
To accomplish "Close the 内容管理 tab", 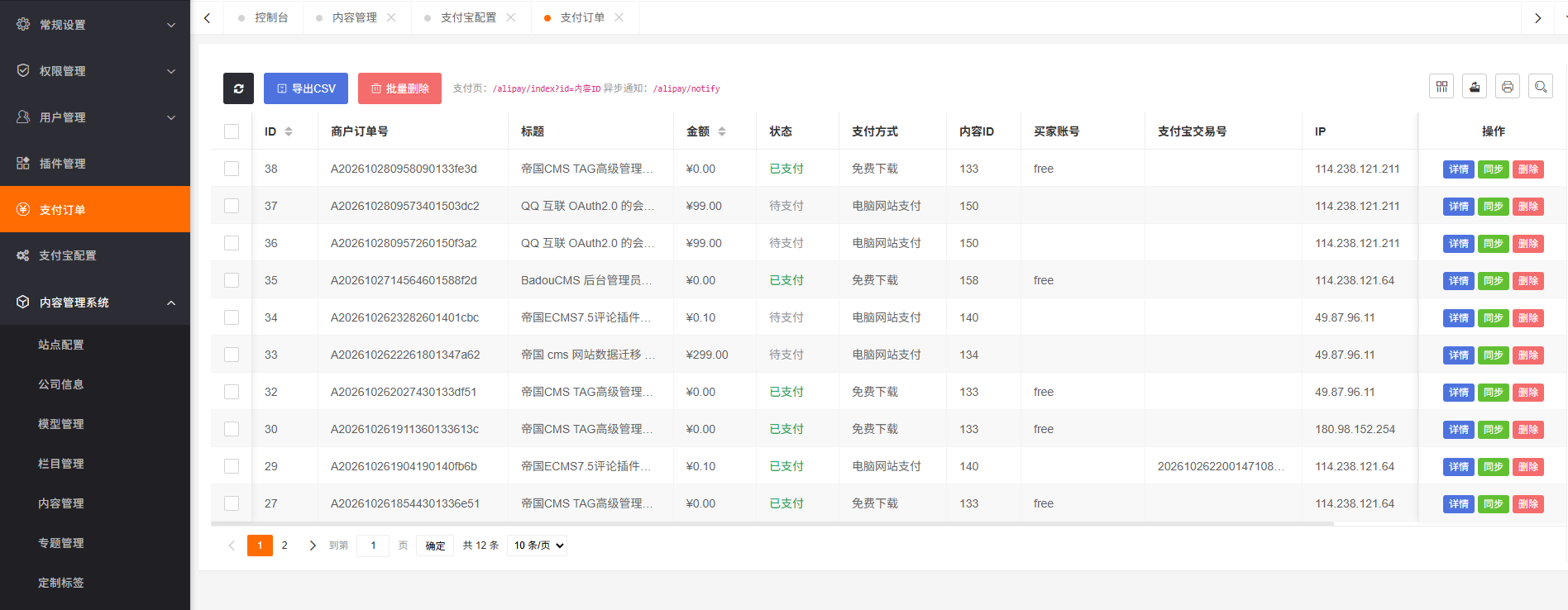I will coord(391,17).
